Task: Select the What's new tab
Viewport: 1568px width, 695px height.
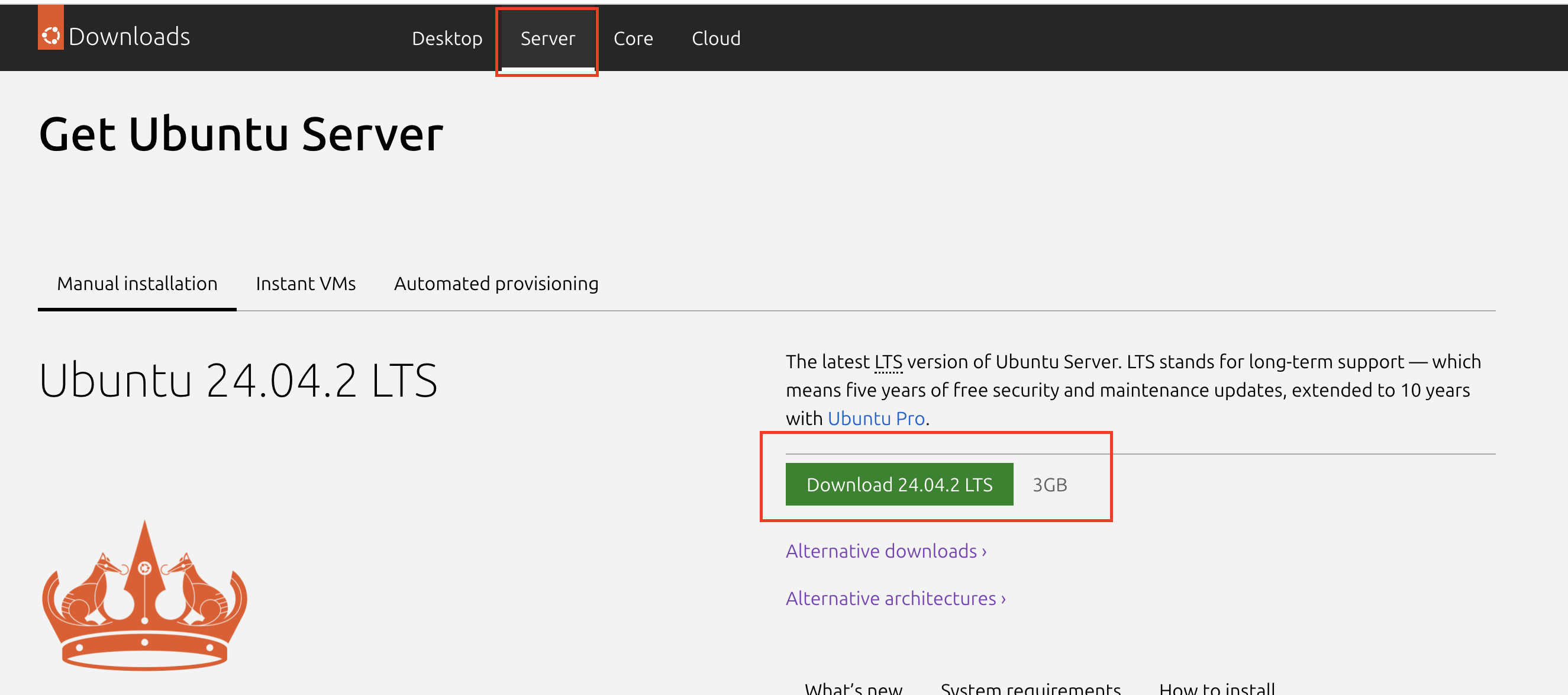Action: pyautogui.click(x=853, y=688)
